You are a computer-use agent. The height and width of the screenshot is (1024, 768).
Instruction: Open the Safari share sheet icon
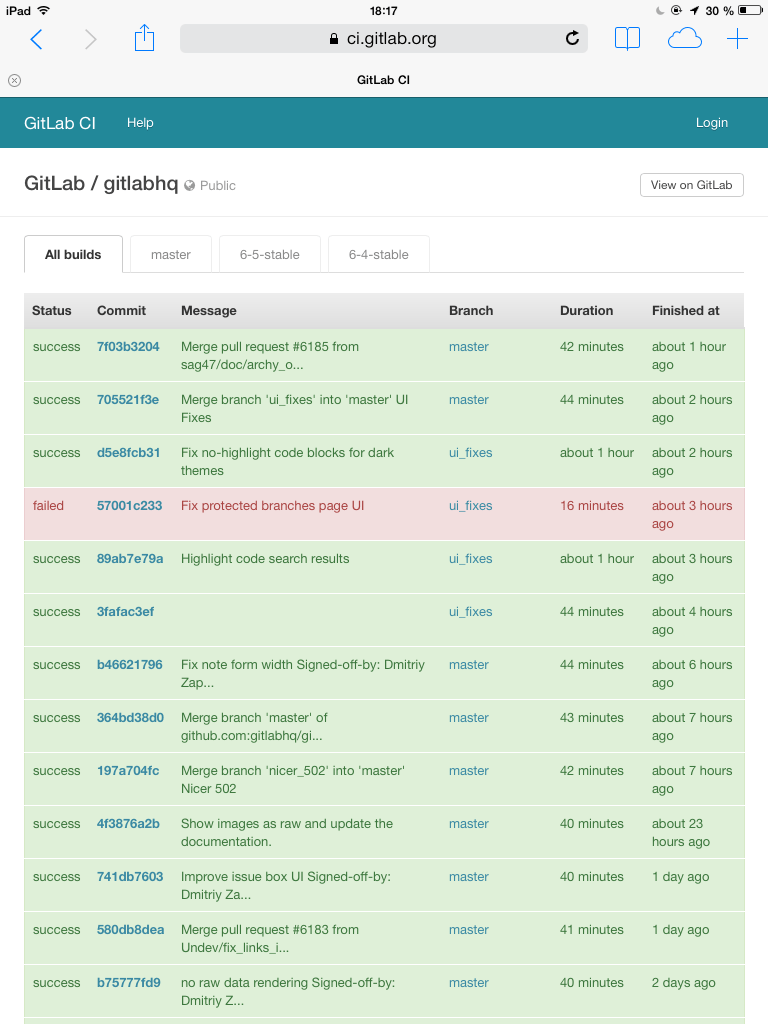coord(145,39)
